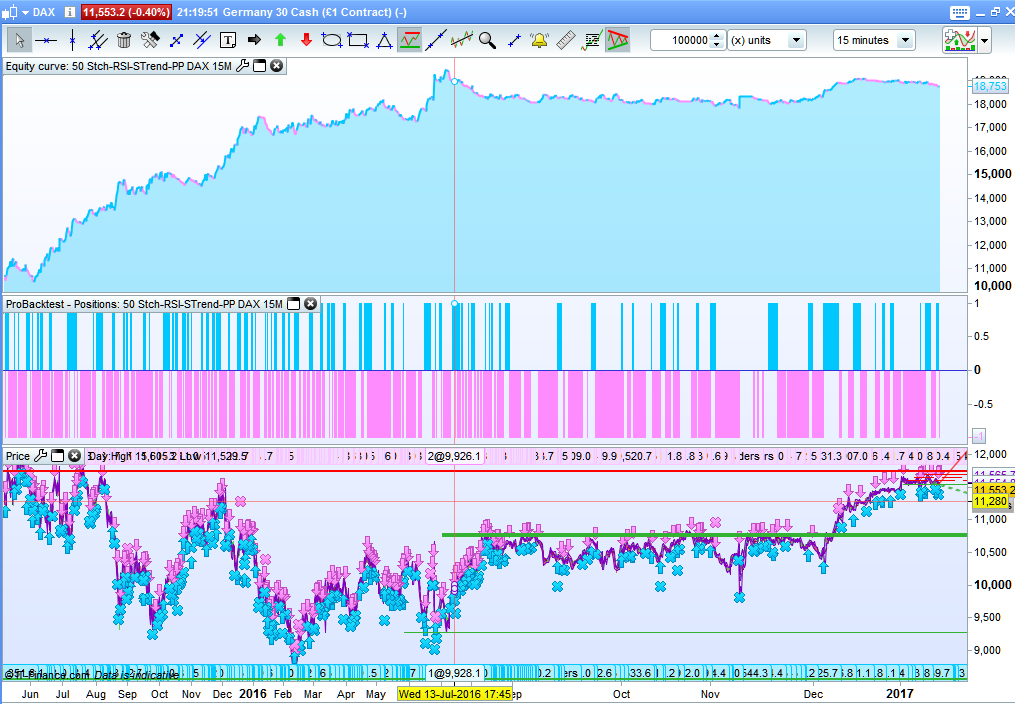Viewport: 1015px width, 704px height.
Task: Click the info icon beside DAX
Action: (x=70, y=12)
